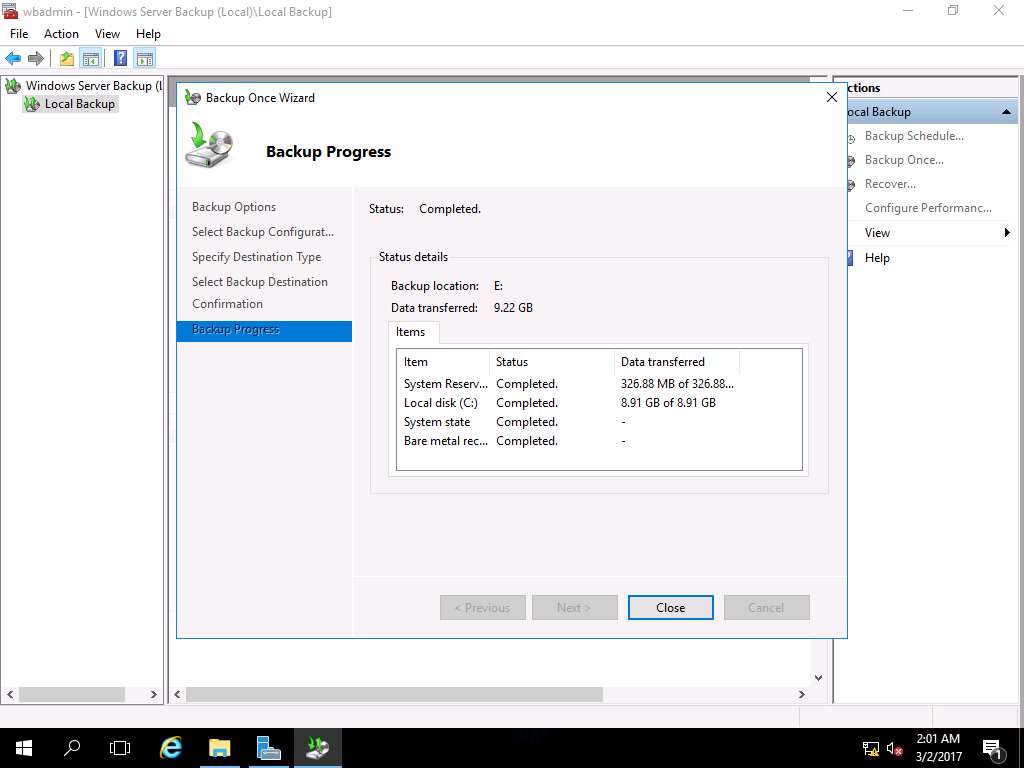
Task: Click the tree pane left scroll arrow
Action: [9, 694]
